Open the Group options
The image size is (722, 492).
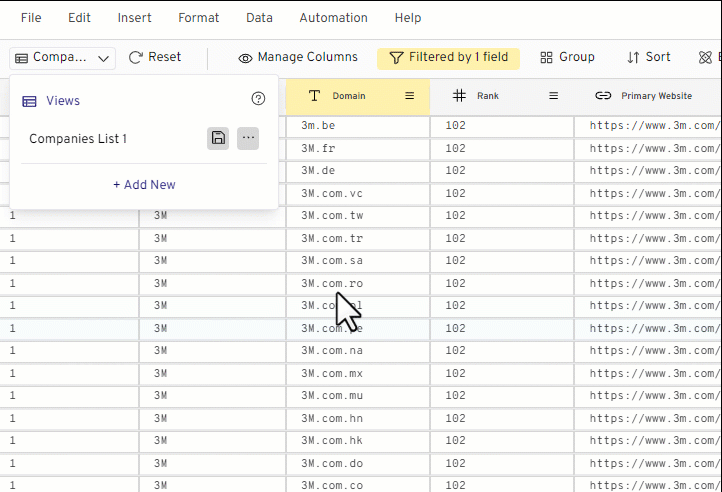[x=567, y=57]
